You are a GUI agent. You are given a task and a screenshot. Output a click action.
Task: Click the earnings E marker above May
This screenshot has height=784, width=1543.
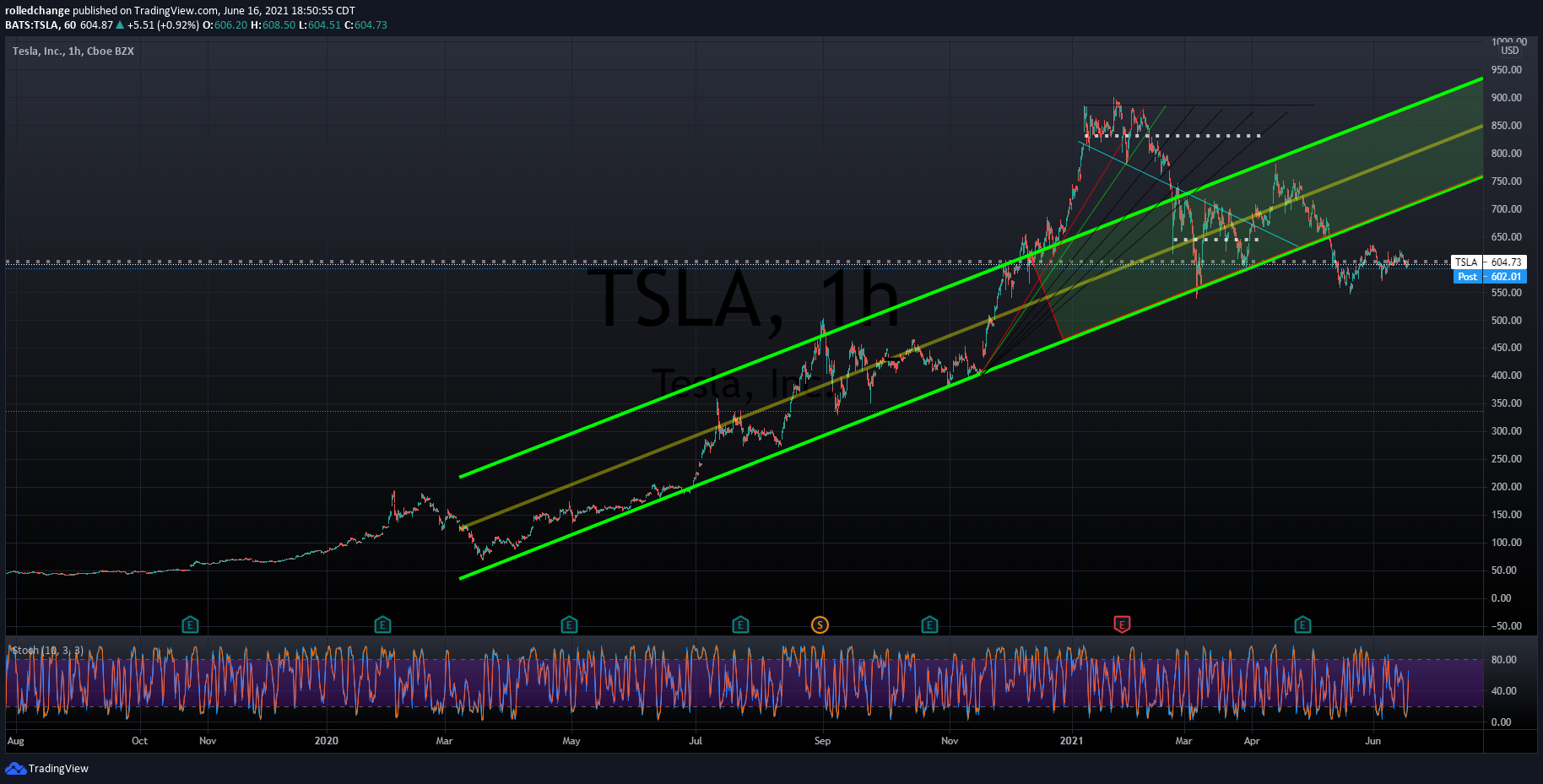(x=569, y=624)
